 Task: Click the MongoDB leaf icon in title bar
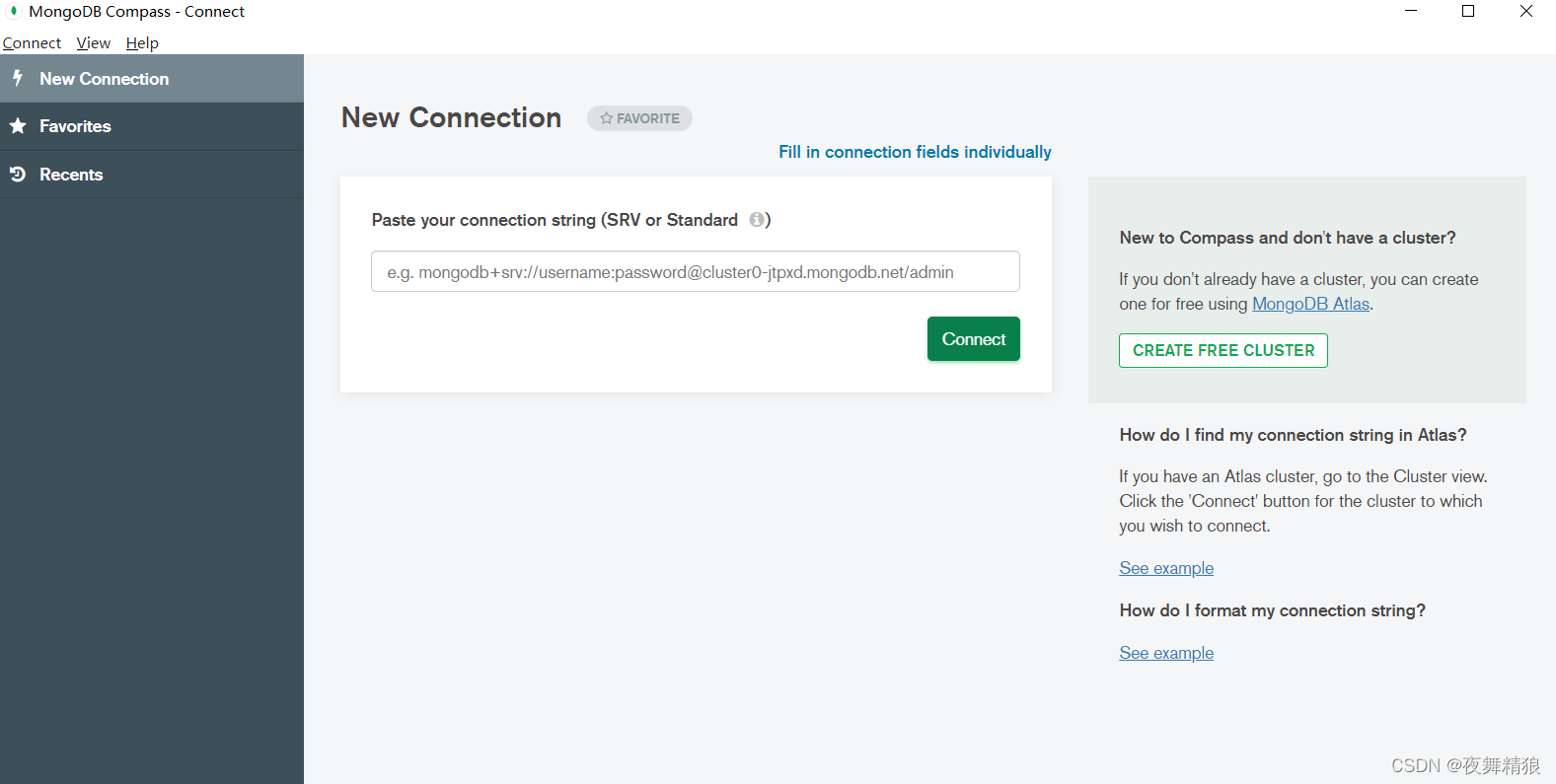click(14, 11)
